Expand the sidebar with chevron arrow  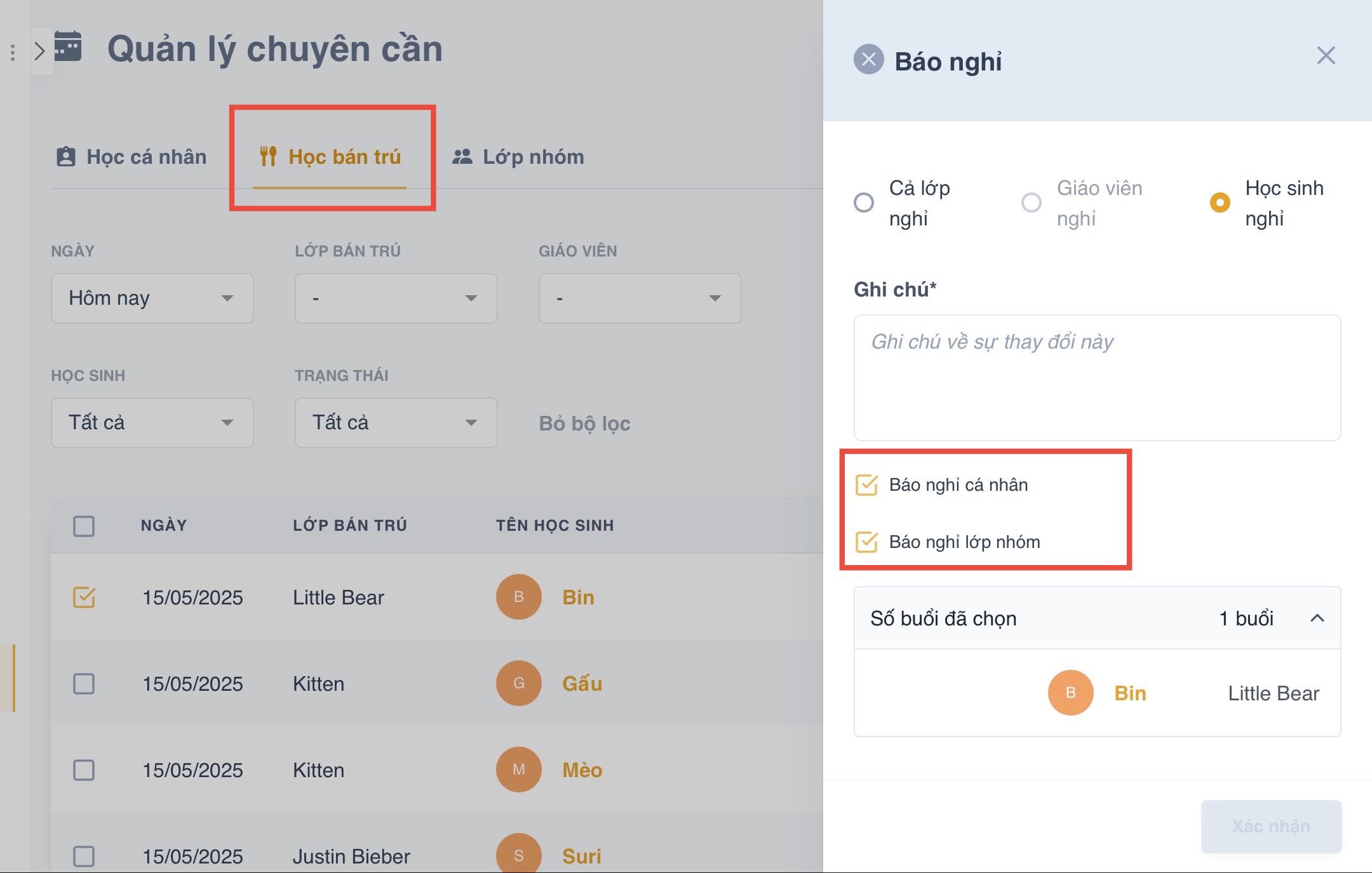click(x=39, y=51)
